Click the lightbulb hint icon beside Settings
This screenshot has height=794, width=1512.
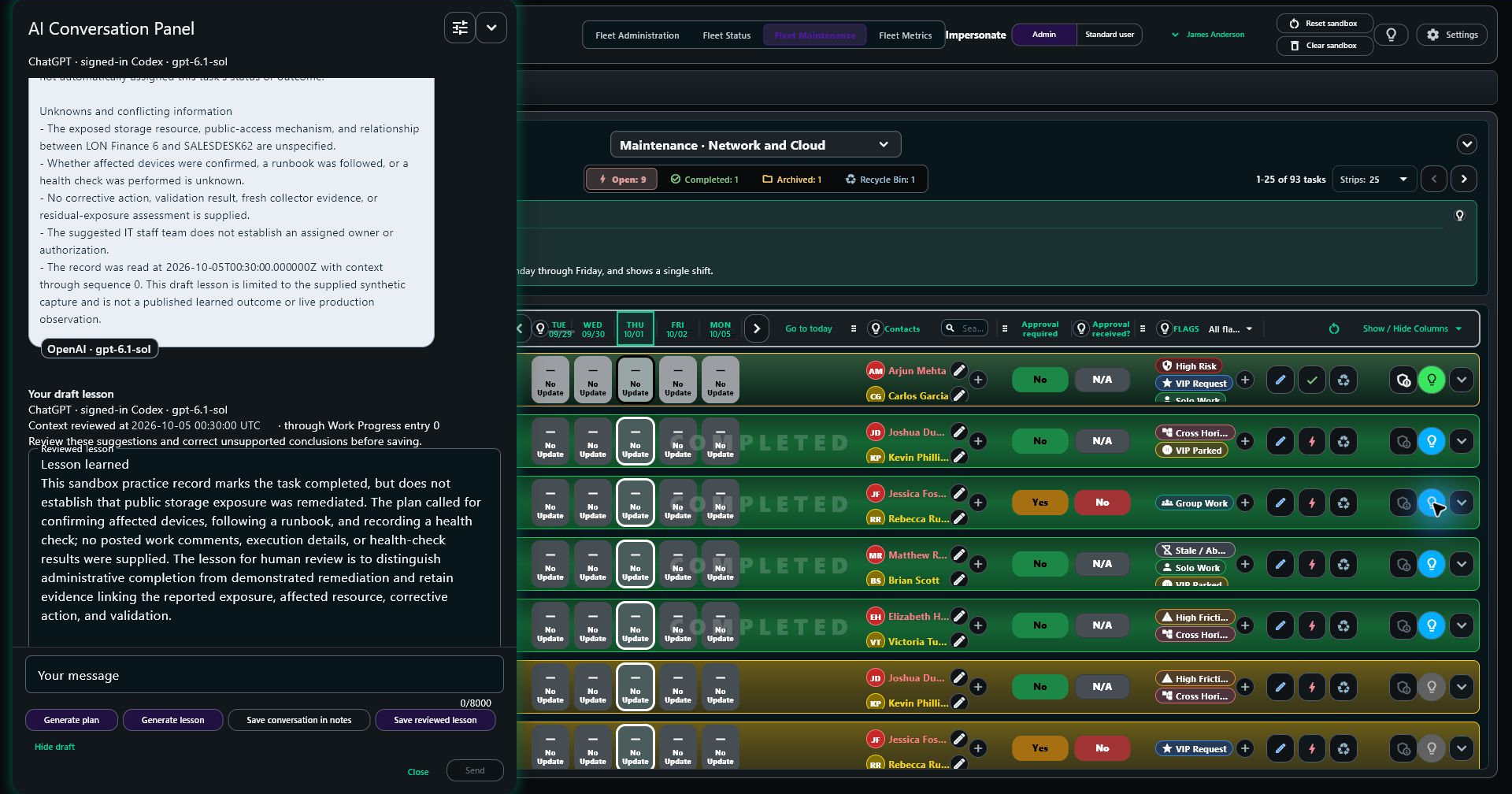click(x=1392, y=35)
